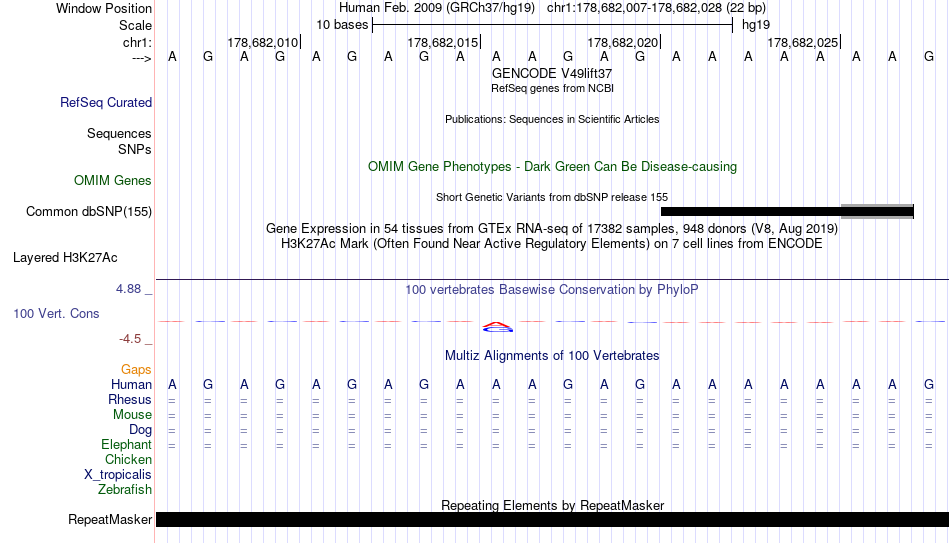This screenshot has height=543, width=950.
Task: Click the X_tropicalis species label
Action: [118, 475]
